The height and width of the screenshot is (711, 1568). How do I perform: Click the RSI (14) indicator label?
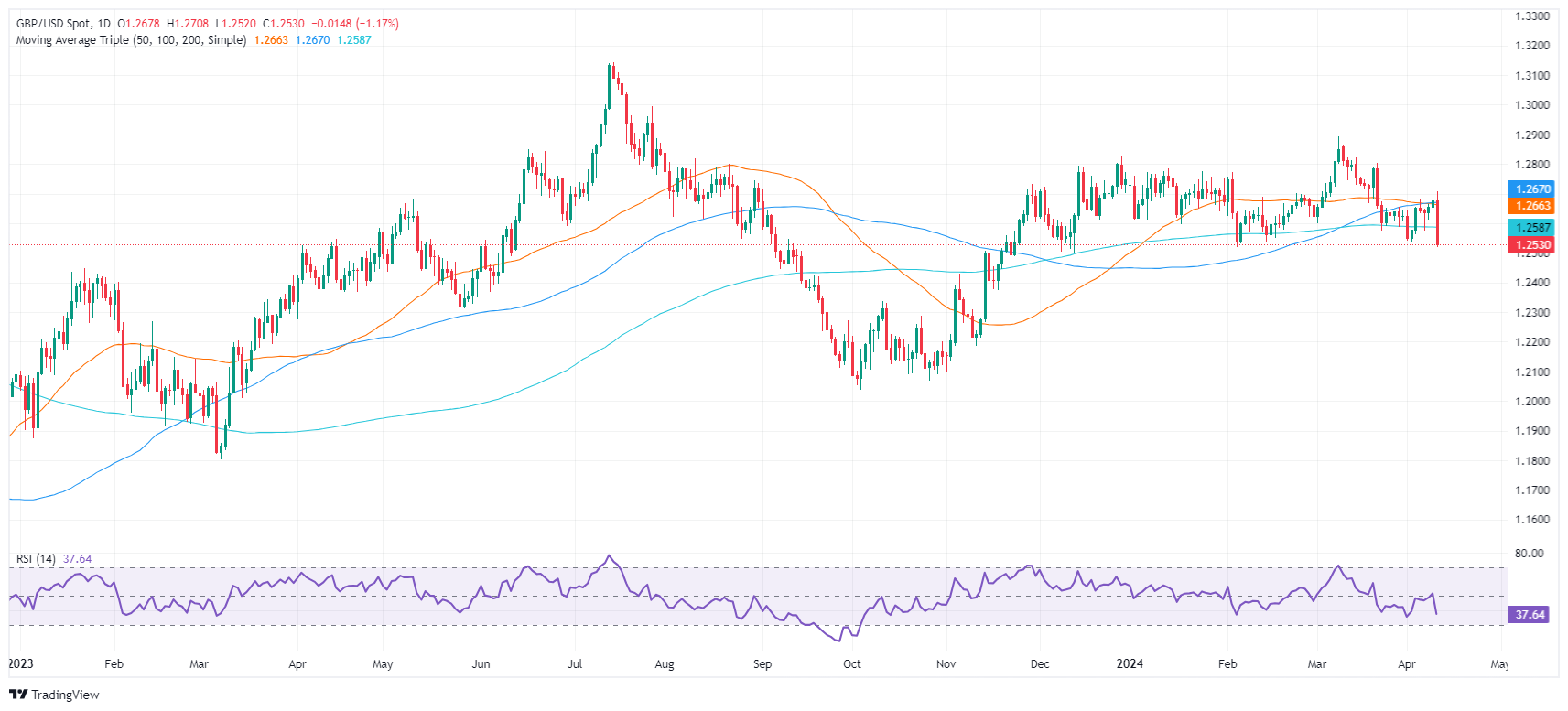(36, 559)
